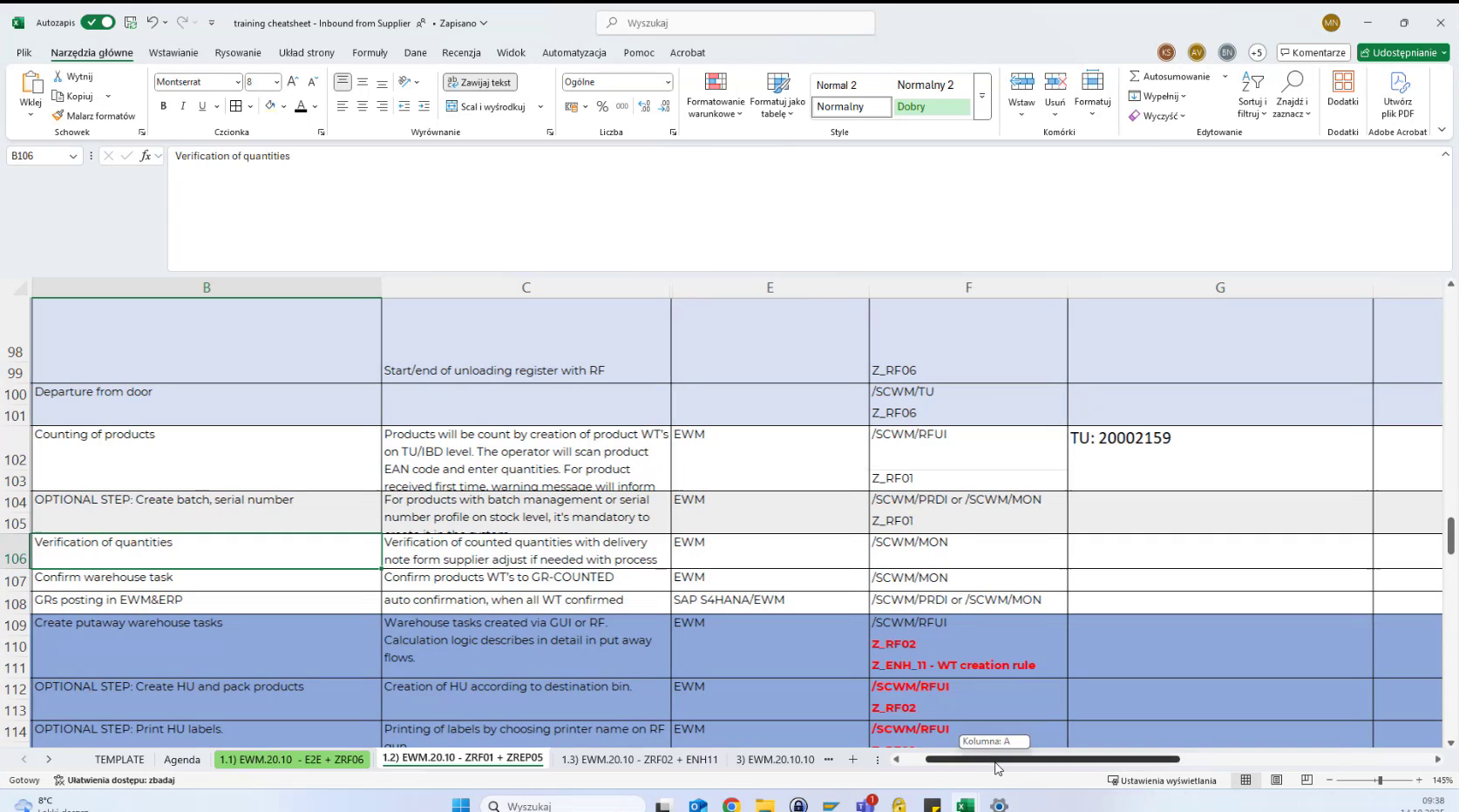
Task: Switch to the Formuły ribbon tab
Action: (370, 52)
